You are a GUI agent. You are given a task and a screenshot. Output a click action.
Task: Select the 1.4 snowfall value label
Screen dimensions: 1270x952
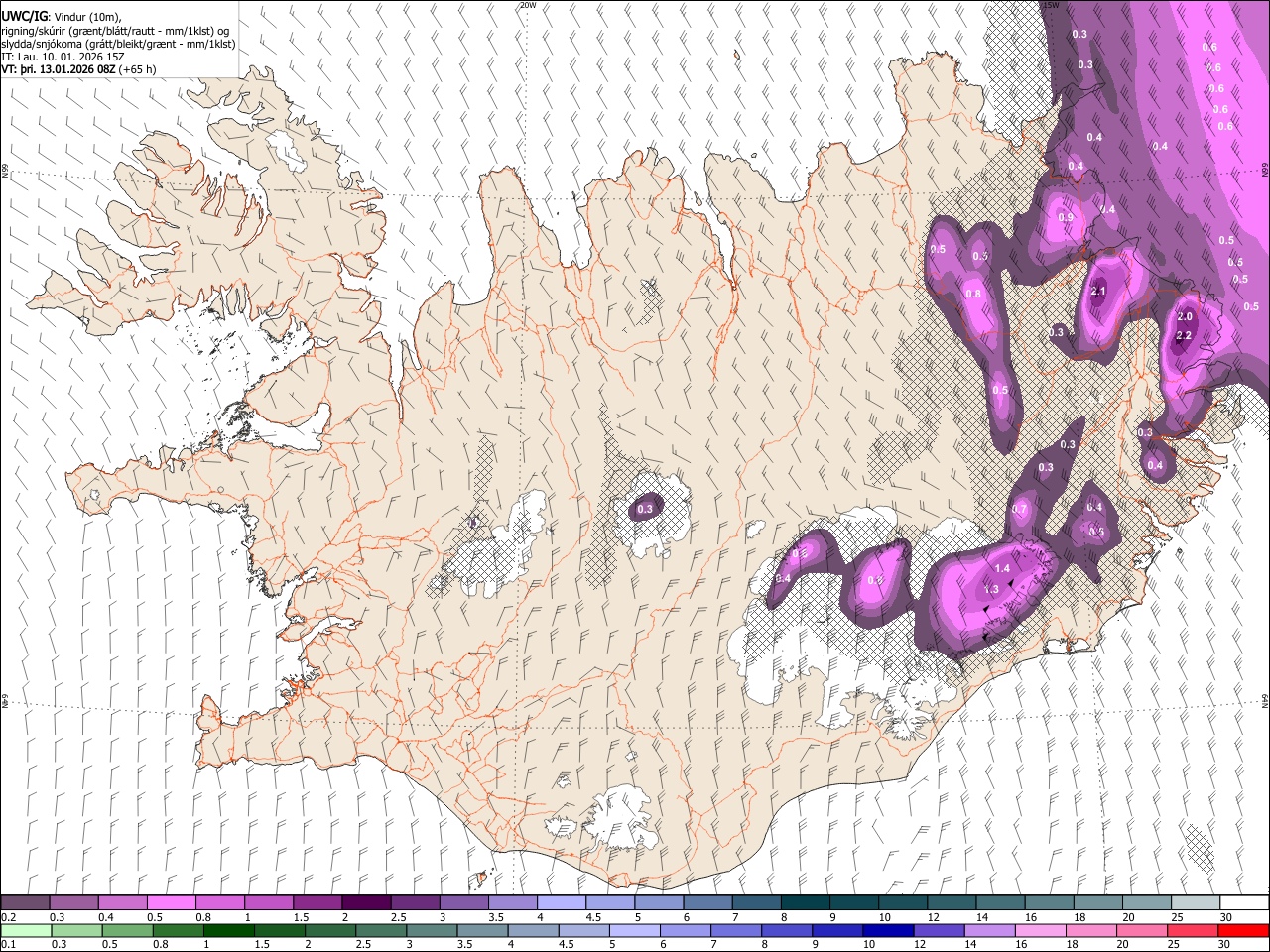click(1002, 568)
